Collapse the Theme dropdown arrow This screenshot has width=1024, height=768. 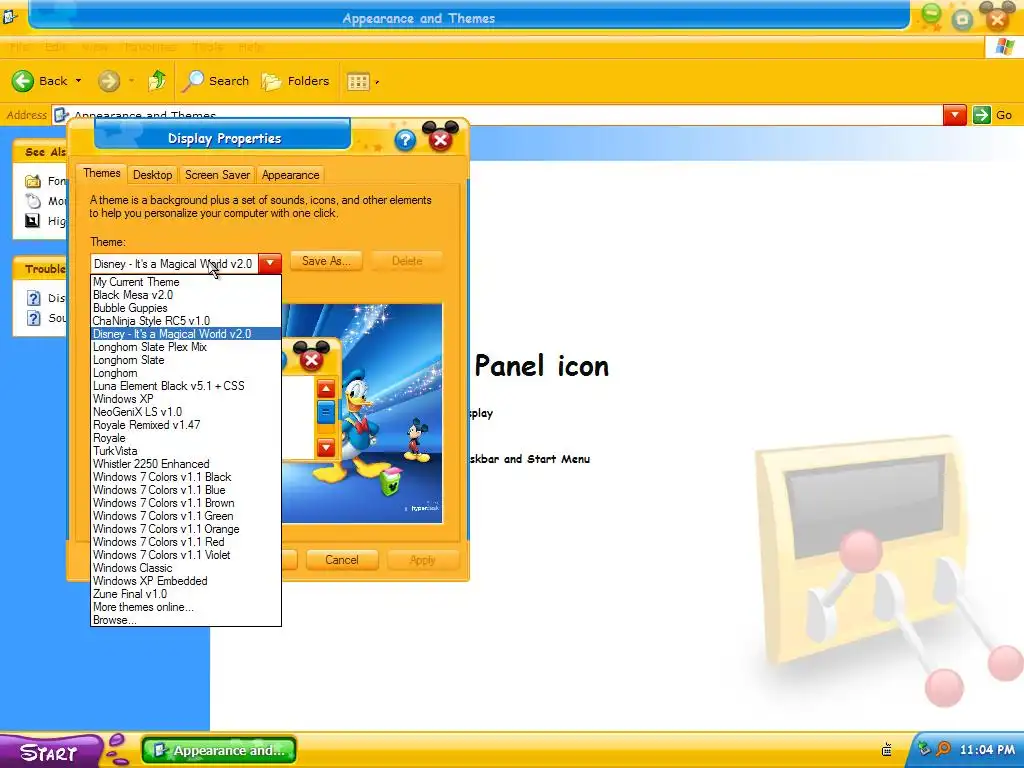click(270, 263)
